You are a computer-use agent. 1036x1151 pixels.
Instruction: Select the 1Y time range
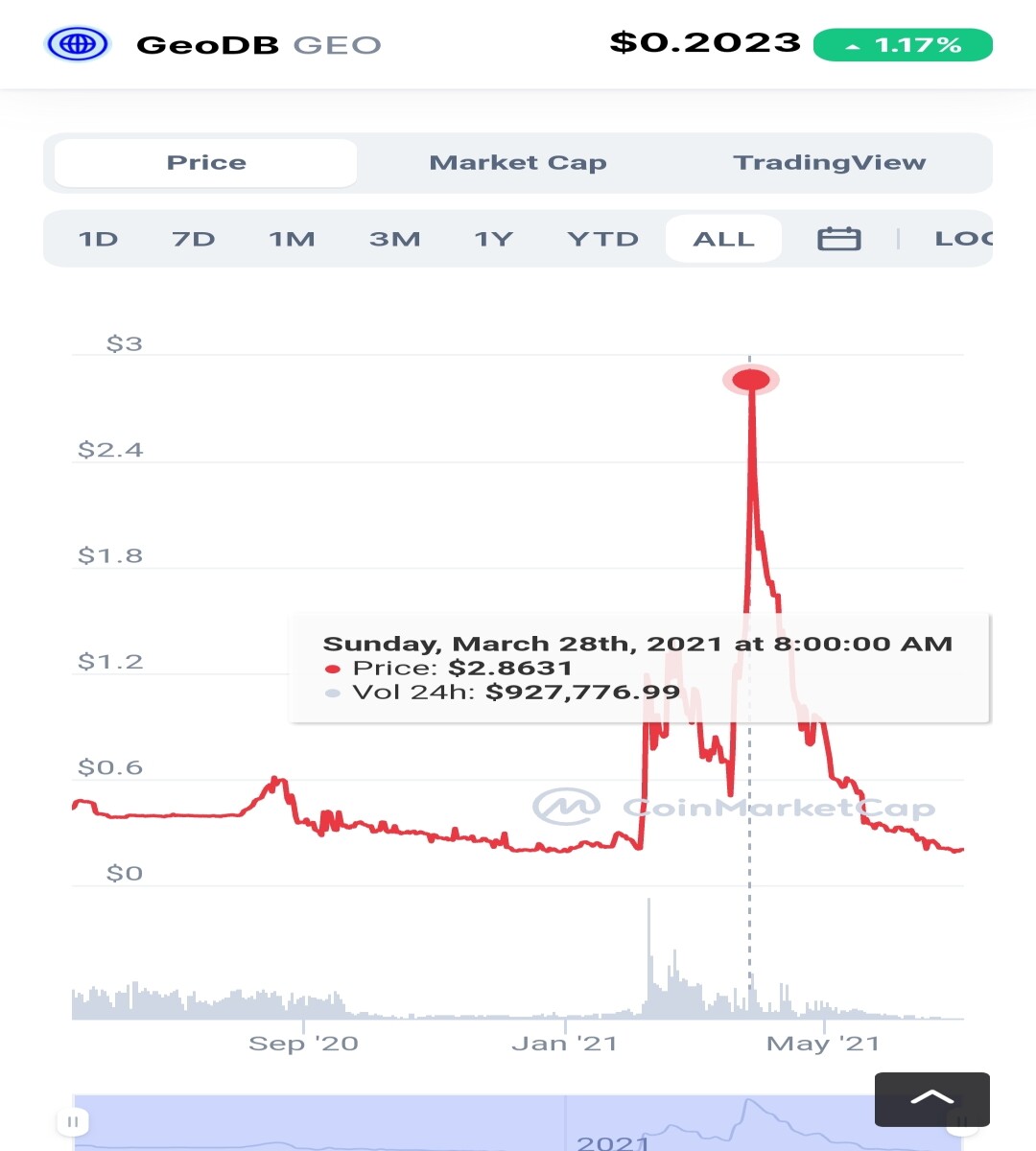pos(494,239)
